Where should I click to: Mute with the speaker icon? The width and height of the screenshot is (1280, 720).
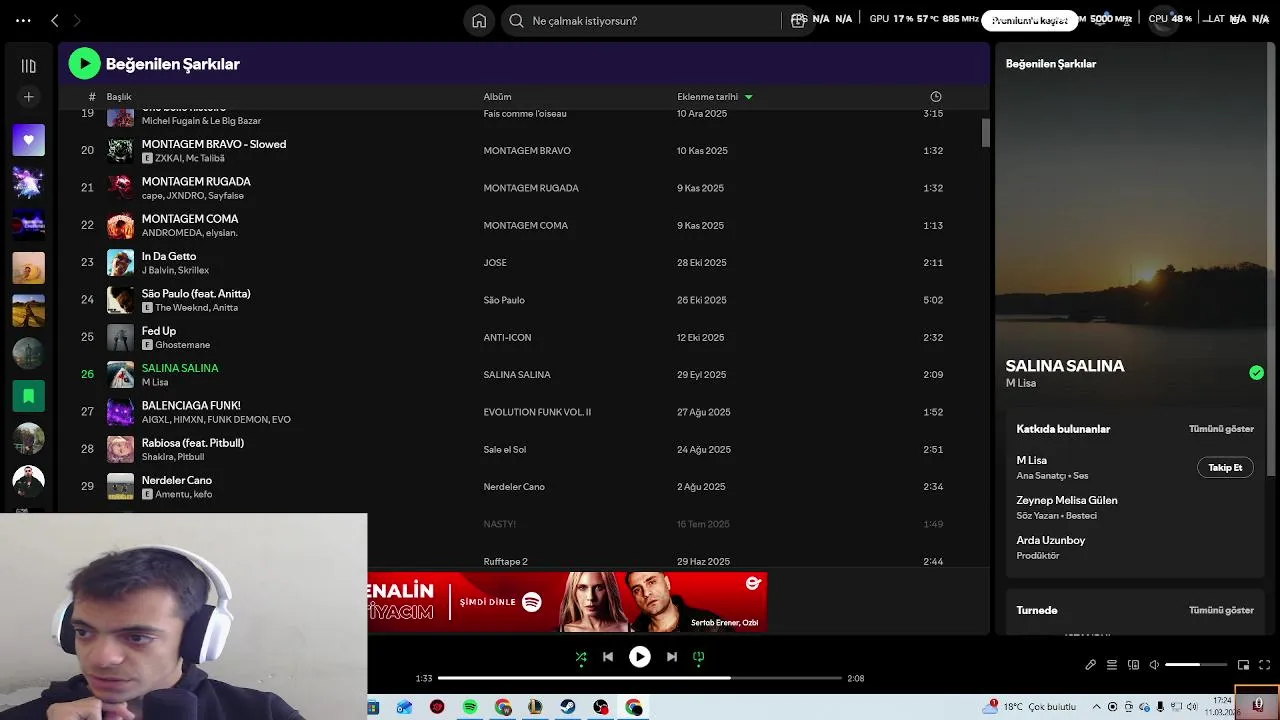[1154, 665]
